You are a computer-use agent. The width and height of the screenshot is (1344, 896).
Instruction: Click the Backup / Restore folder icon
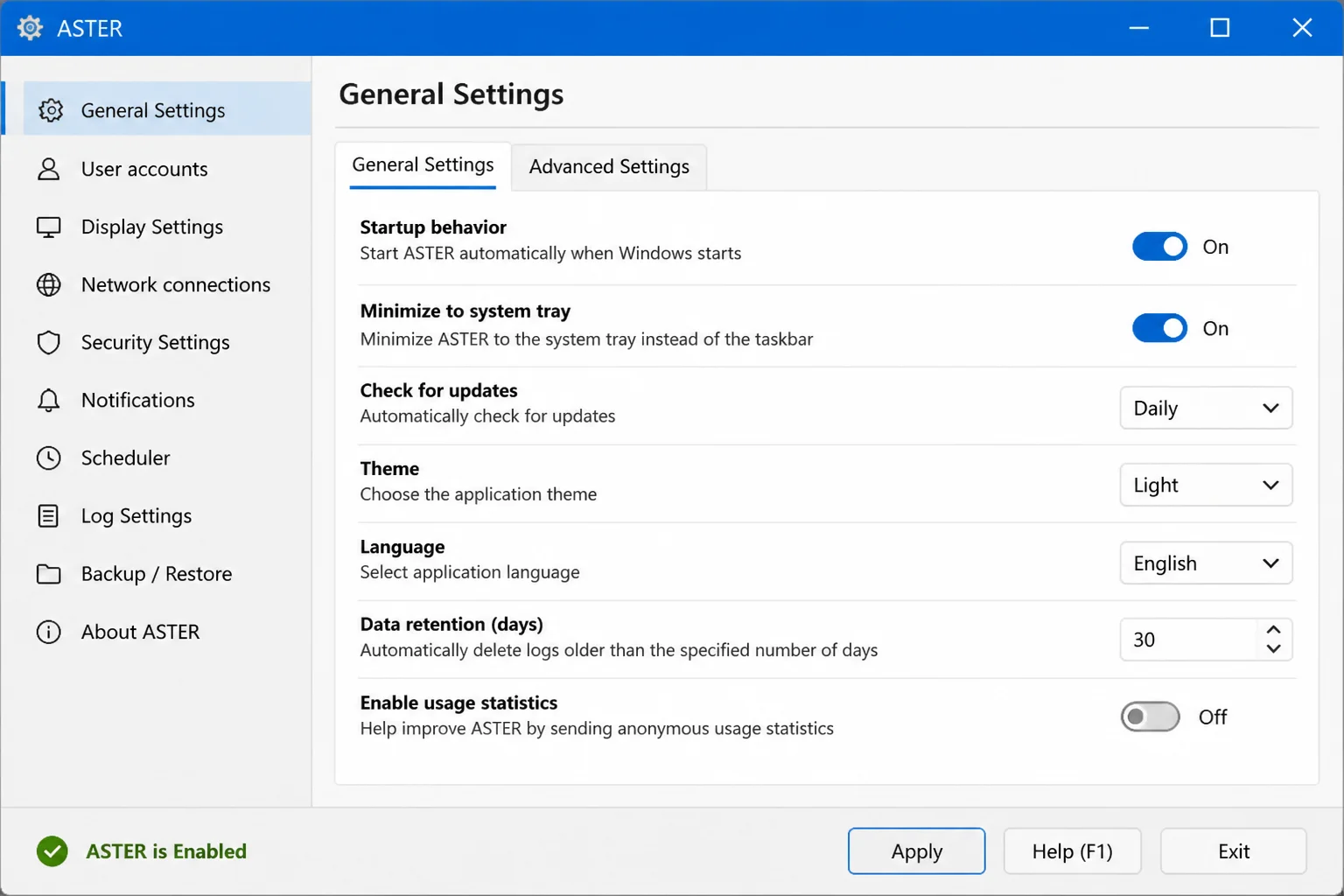point(49,574)
